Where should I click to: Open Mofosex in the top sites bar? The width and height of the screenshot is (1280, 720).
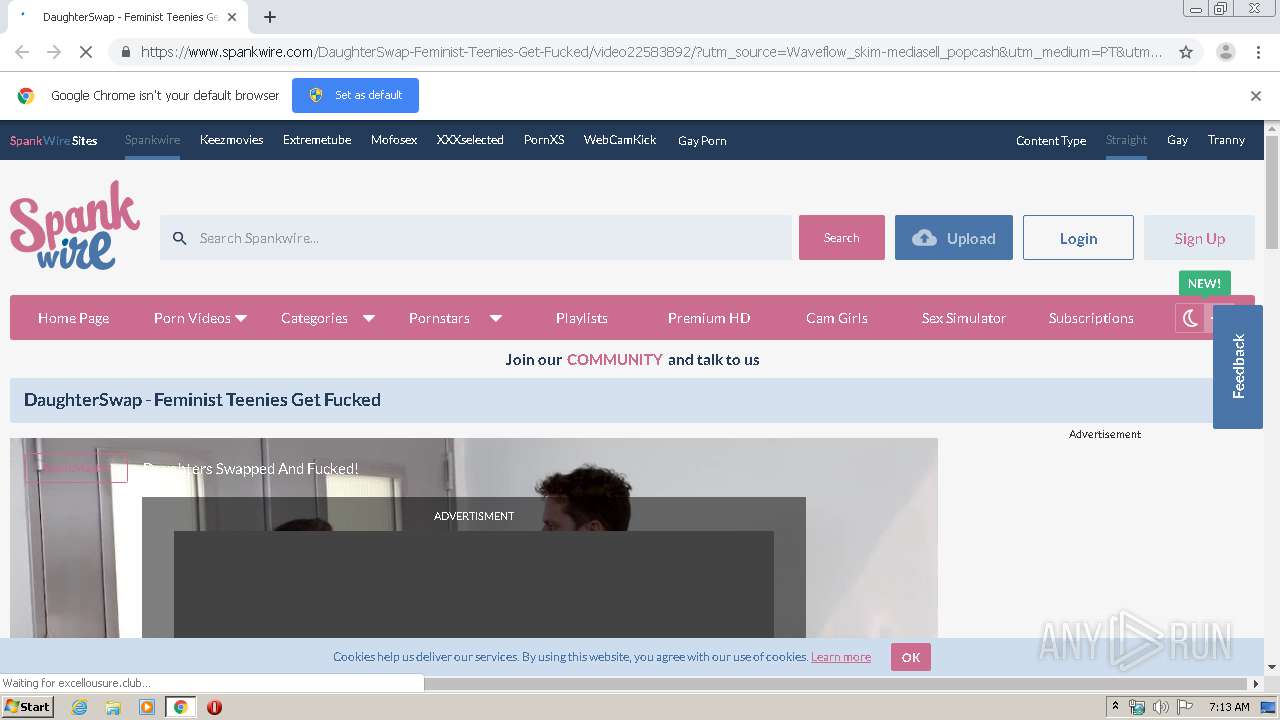[x=394, y=140]
